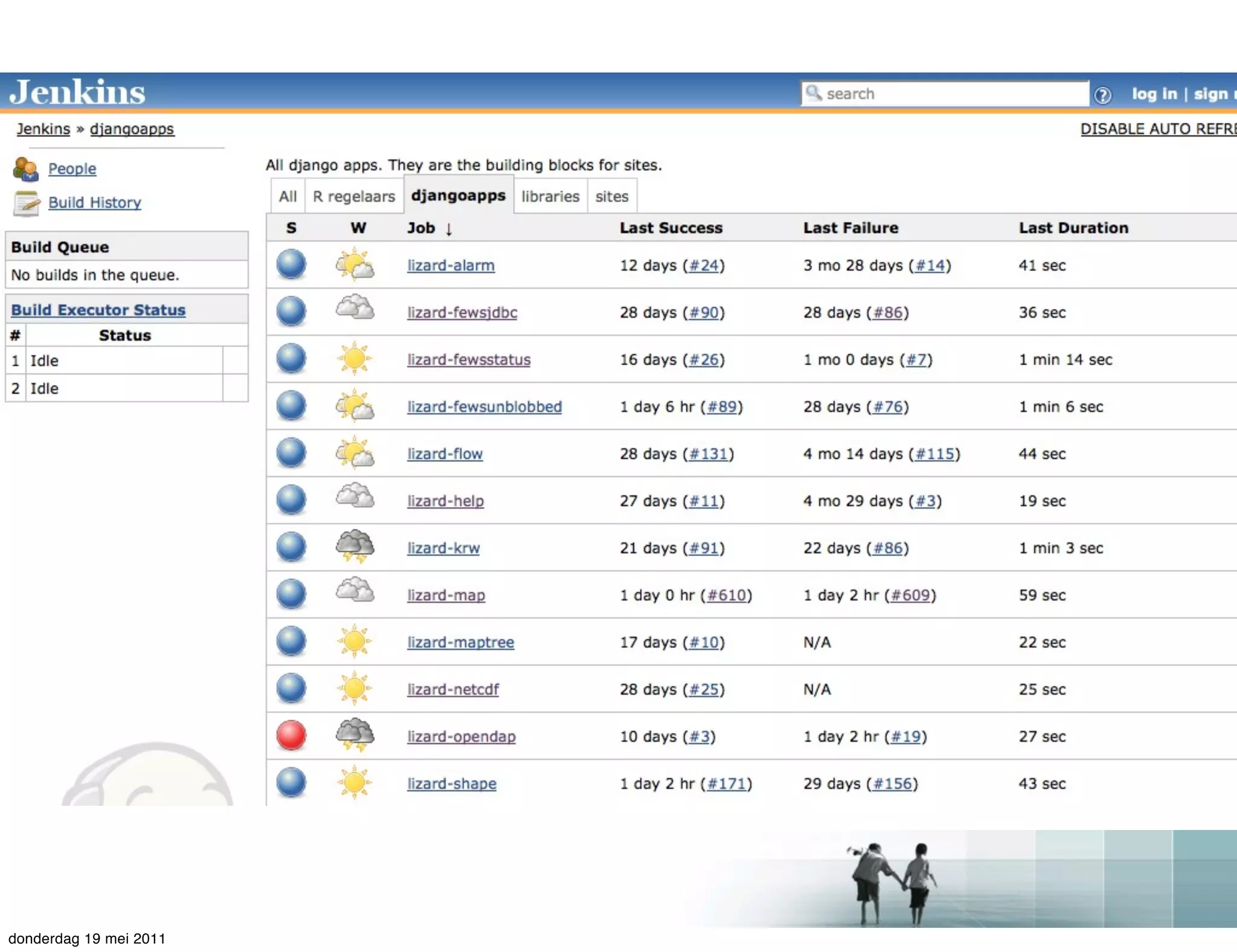Switch to the R regelaars tab
Viewport: 1237px width, 952px height.
click(354, 196)
